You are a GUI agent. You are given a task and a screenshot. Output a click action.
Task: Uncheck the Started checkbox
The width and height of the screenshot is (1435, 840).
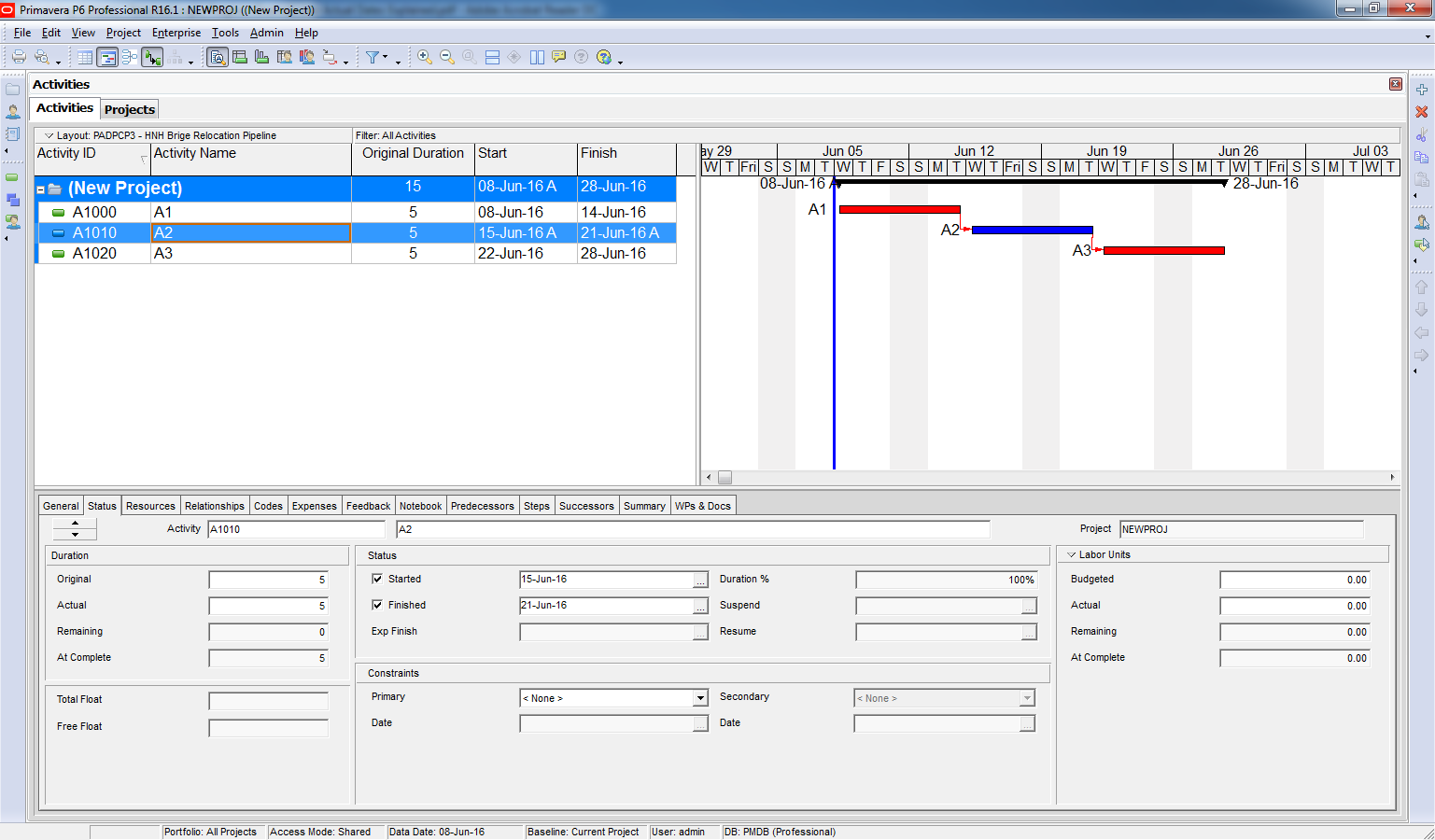click(377, 579)
